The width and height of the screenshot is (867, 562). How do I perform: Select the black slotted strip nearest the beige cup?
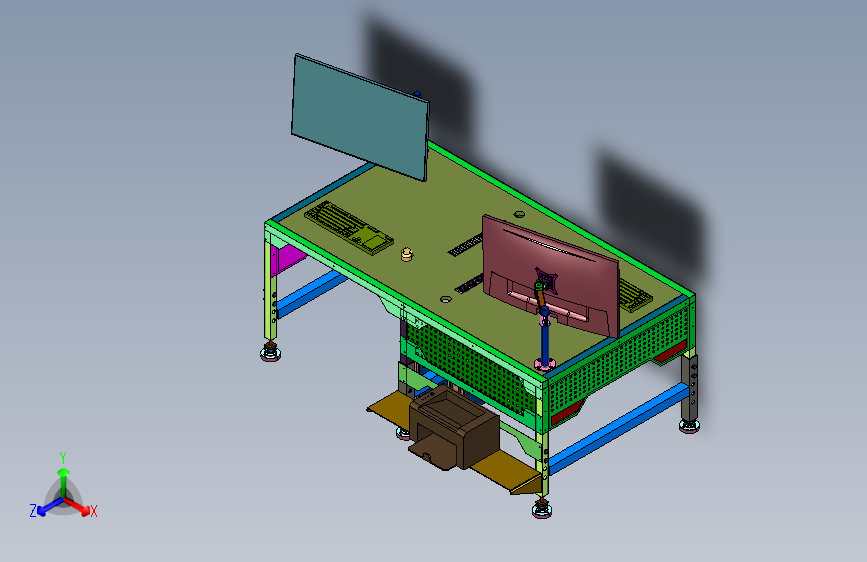point(465,245)
